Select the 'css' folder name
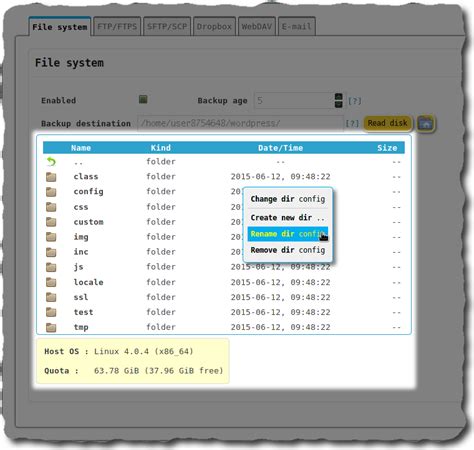474x450 pixels. [x=81, y=207]
